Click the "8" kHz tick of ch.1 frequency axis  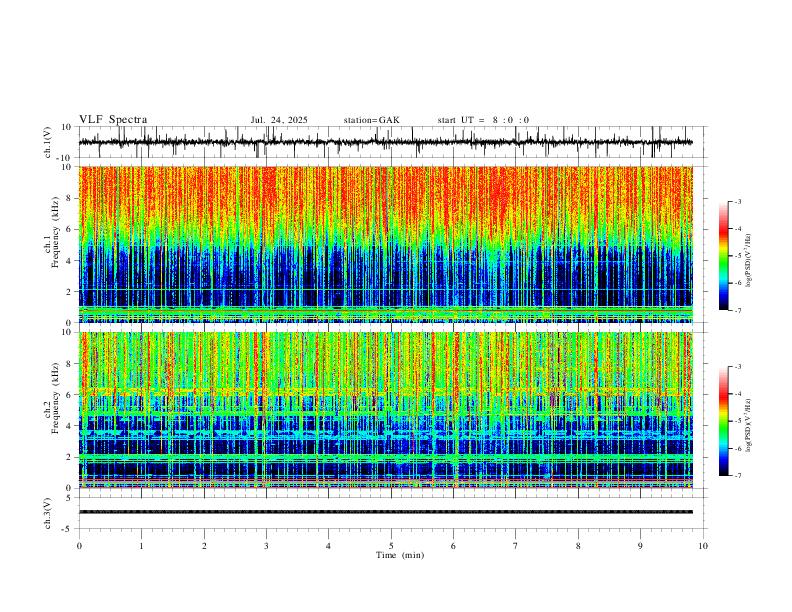[x=69, y=198]
